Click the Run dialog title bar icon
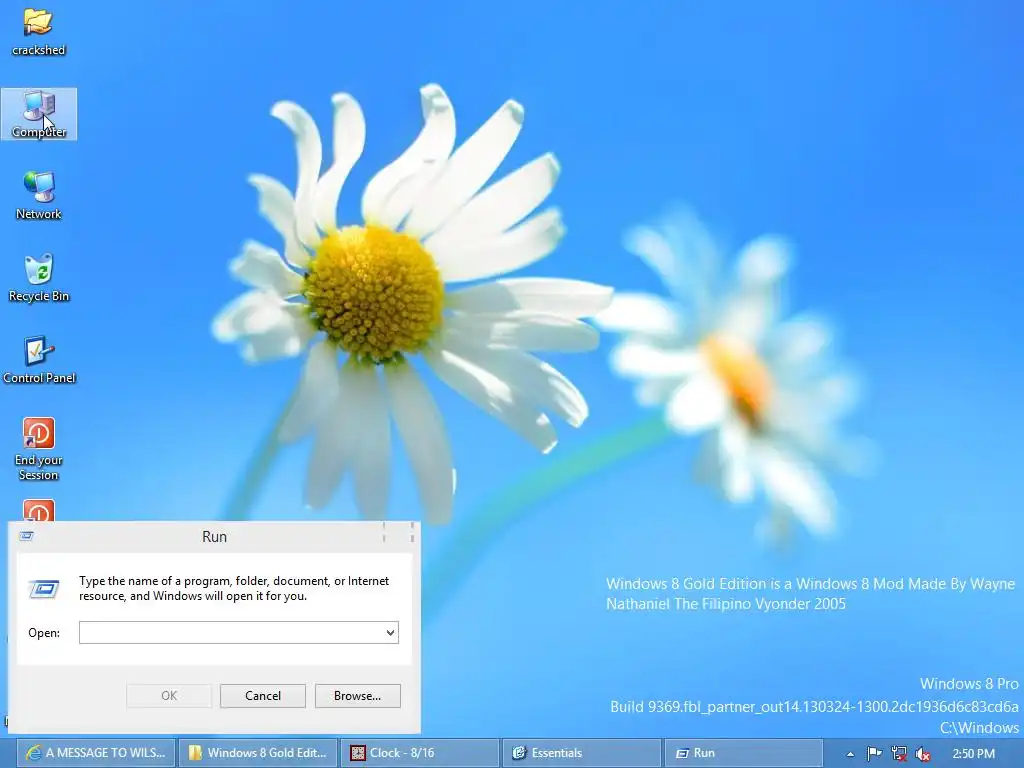The width and height of the screenshot is (1024, 768). point(26,536)
